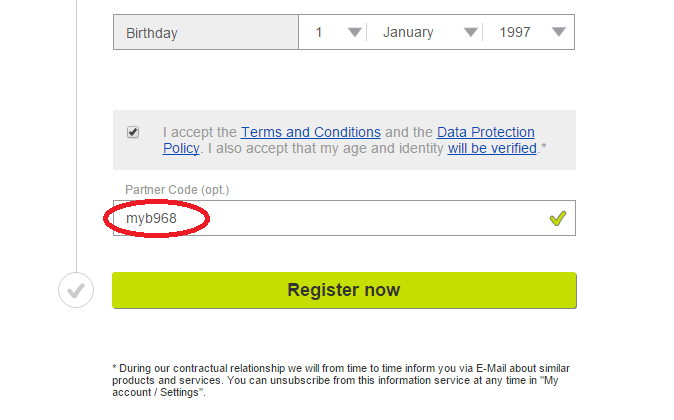Click the 'I accept the' text label
Screen dimensions: 674x420
199,132
